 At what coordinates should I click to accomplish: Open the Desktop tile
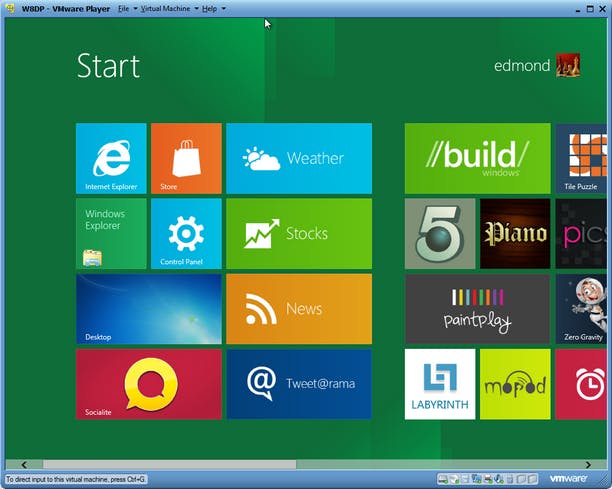pos(149,309)
